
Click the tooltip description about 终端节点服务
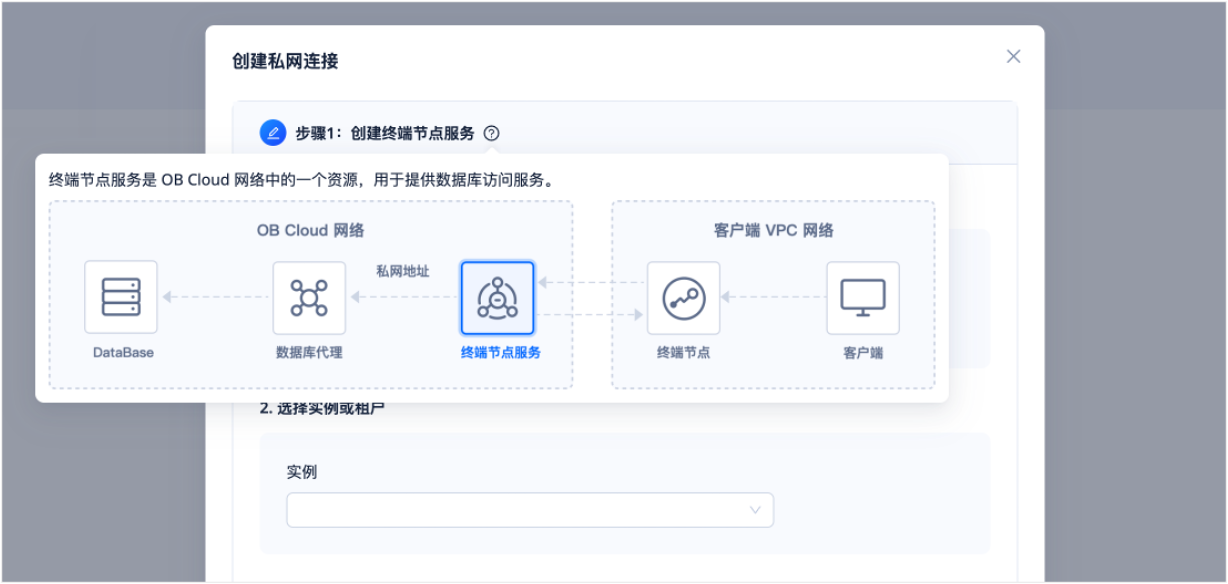pyautogui.click(x=302, y=180)
